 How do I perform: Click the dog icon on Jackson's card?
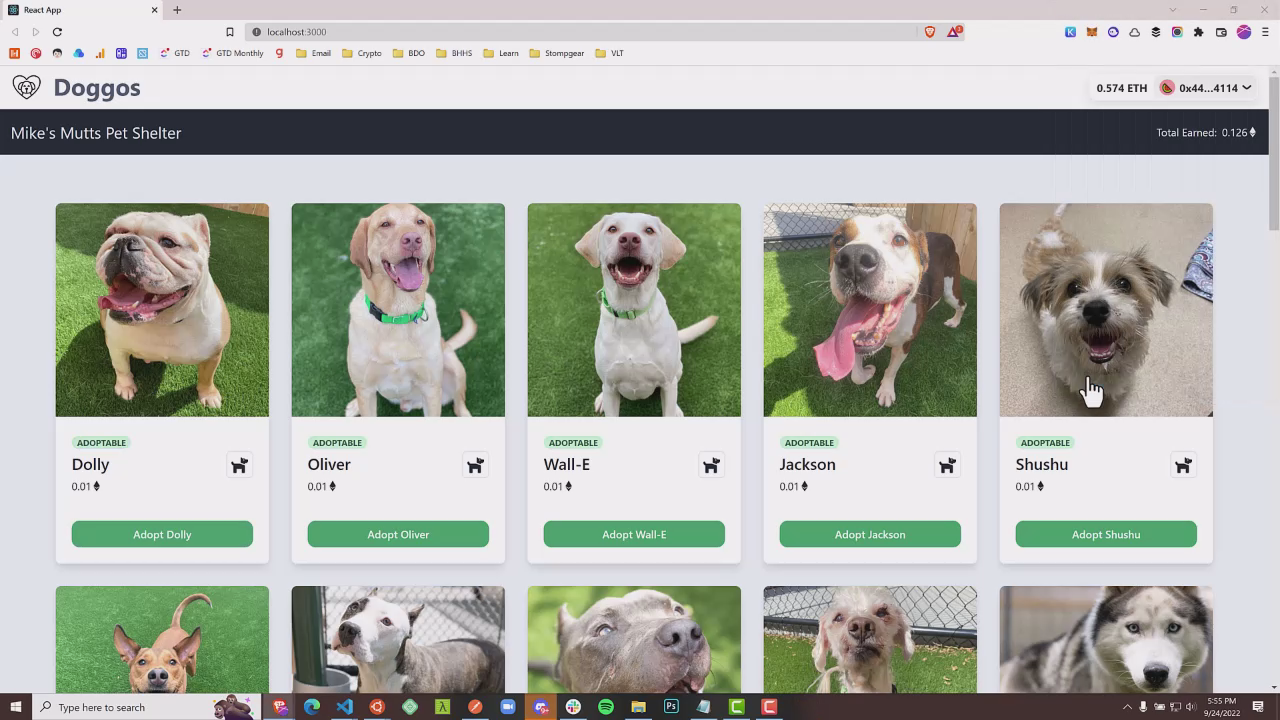(947, 465)
